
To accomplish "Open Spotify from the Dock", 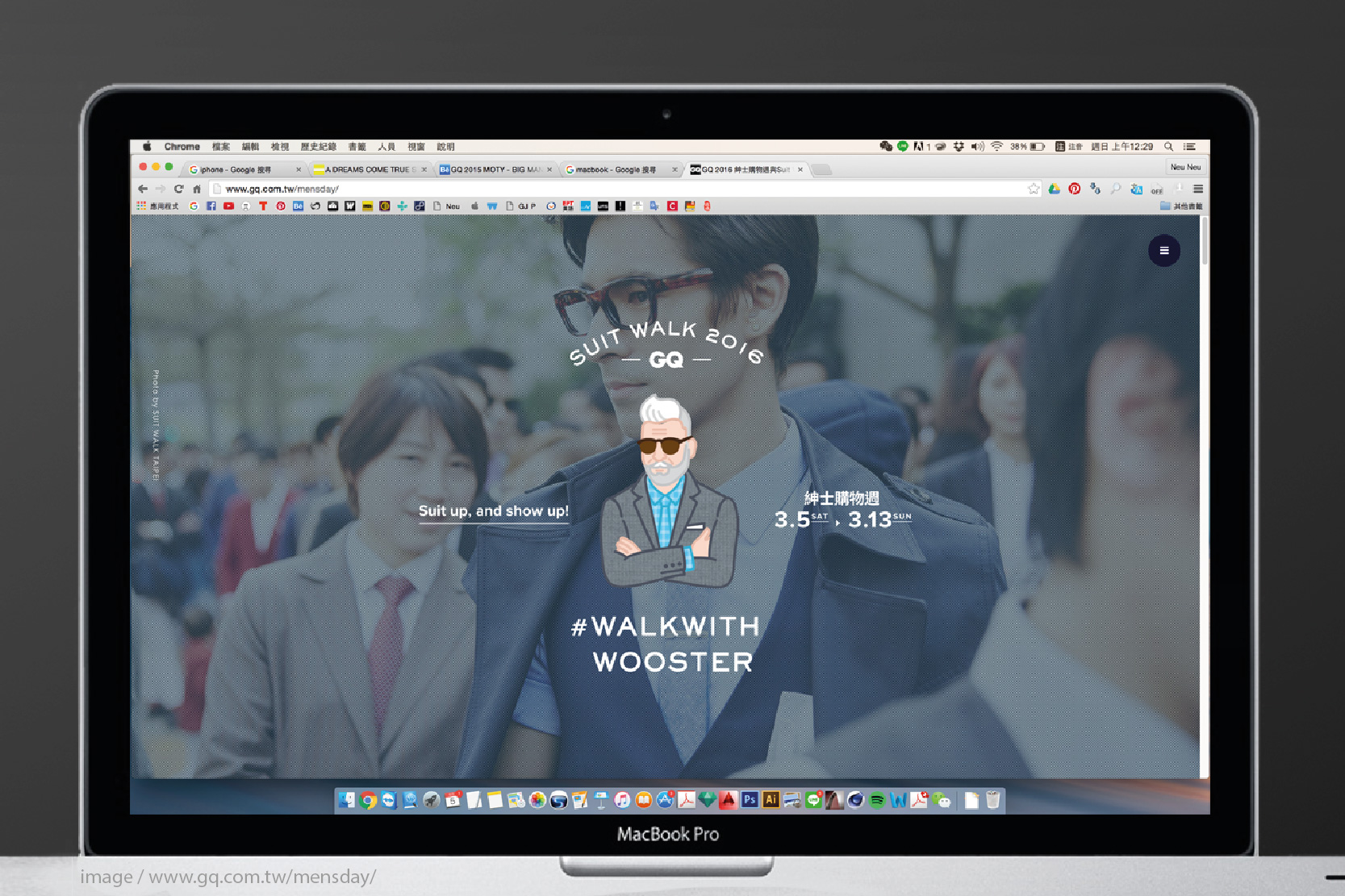I will tap(877, 800).
